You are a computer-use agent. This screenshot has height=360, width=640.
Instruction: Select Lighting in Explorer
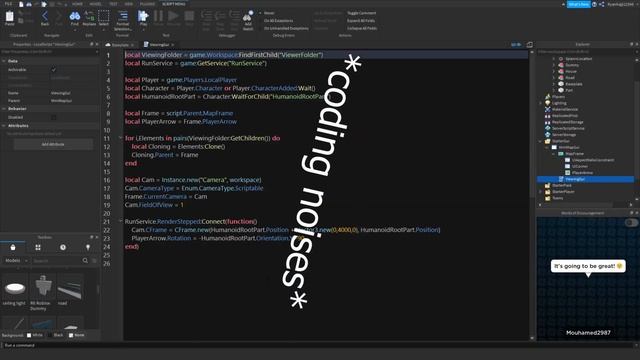559,103
